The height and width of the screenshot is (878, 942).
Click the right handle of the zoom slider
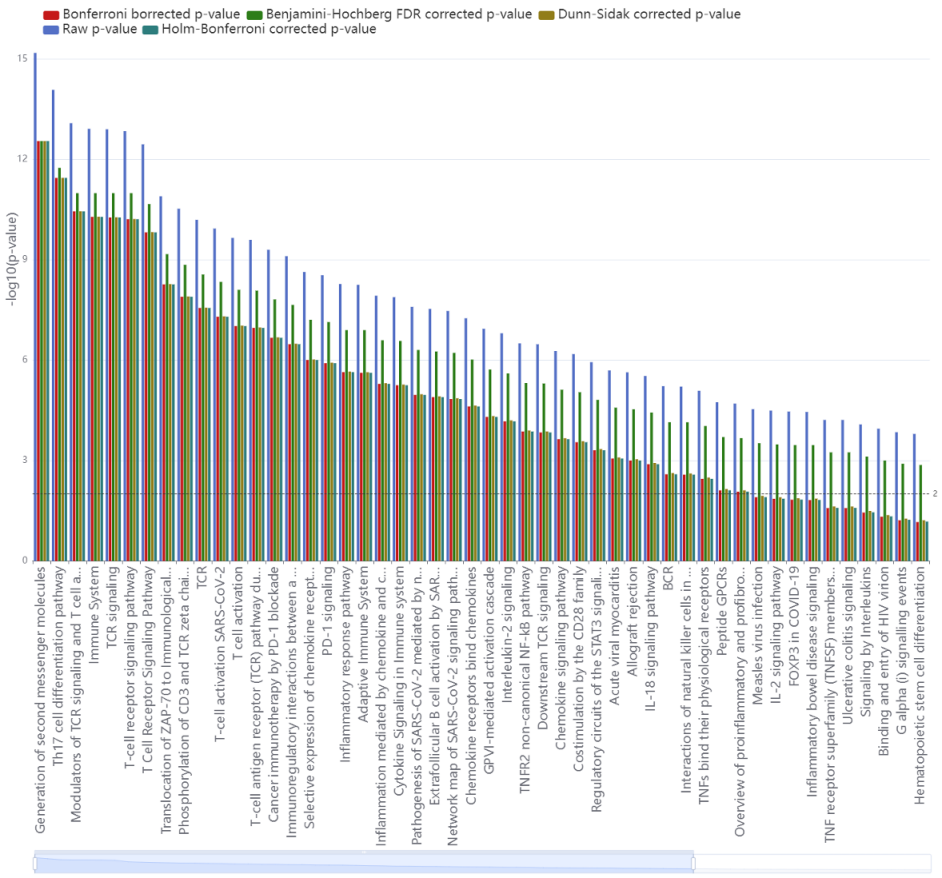tap(693, 862)
